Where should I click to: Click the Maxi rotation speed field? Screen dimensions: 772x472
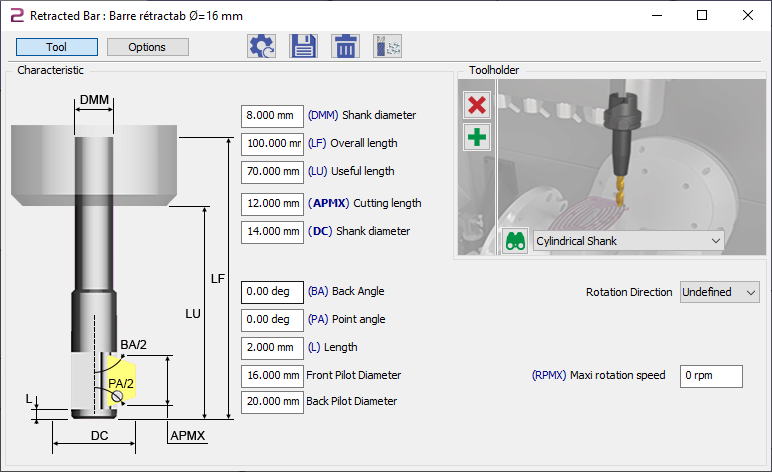pos(711,376)
